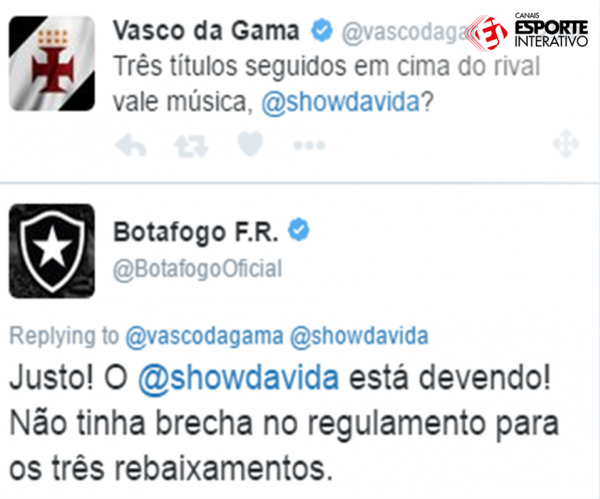
Task: Like Vasco da Gama's tweet with the heart icon
Action: (250, 144)
